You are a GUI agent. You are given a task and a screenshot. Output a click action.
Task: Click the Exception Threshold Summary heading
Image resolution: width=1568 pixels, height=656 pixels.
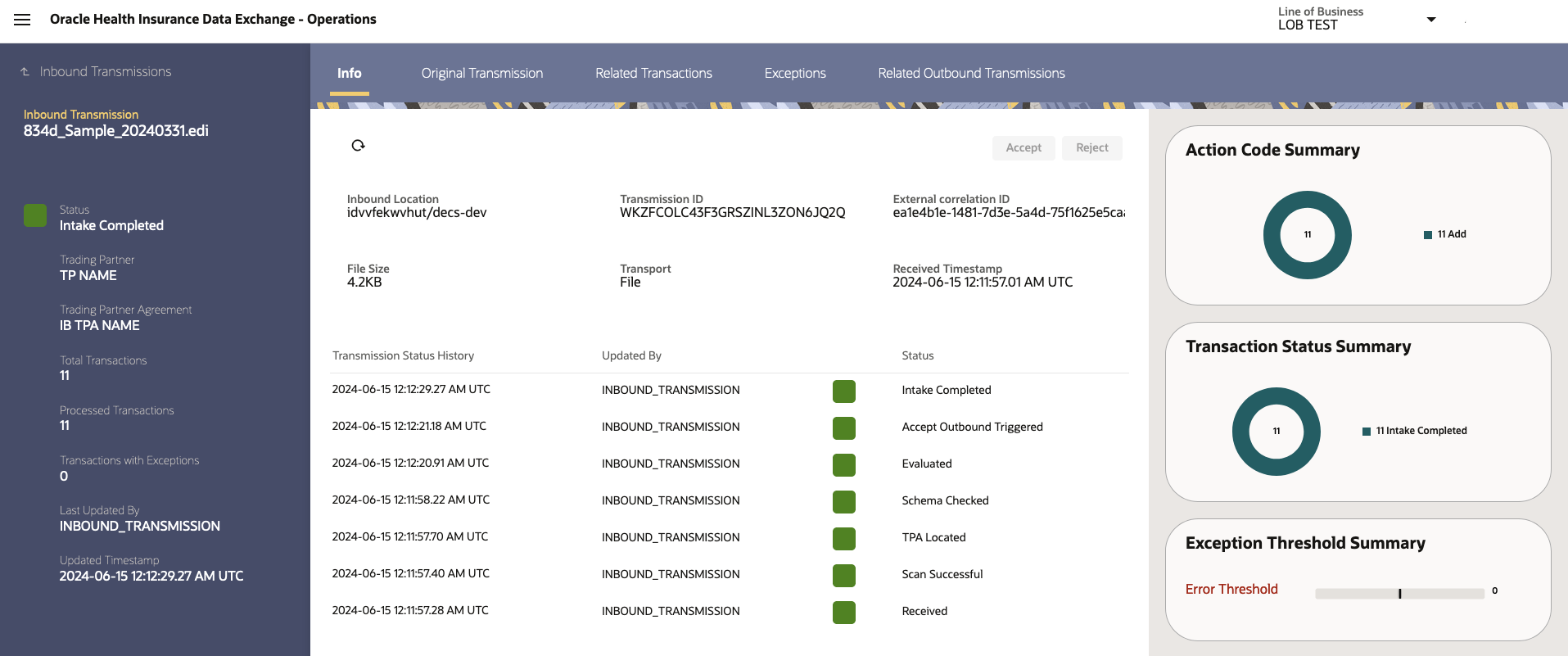(x=1305, y=544)
